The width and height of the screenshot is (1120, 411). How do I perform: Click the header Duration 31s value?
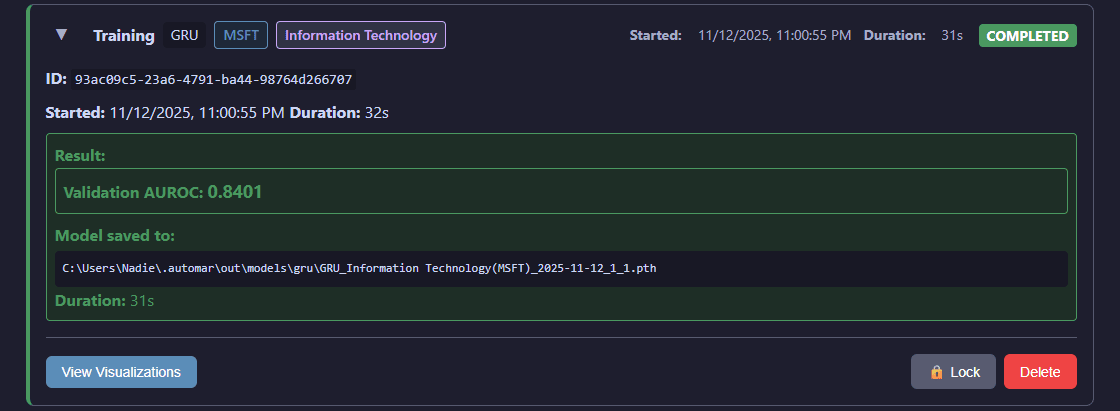[x=952, y=35]
